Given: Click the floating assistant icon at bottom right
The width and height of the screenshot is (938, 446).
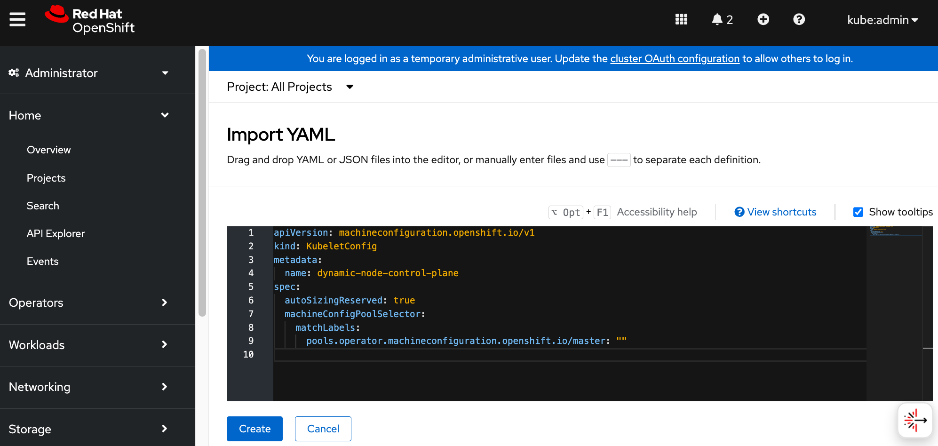Looking at the screenshot, I should pyautogui.click(x=913, y=421).
